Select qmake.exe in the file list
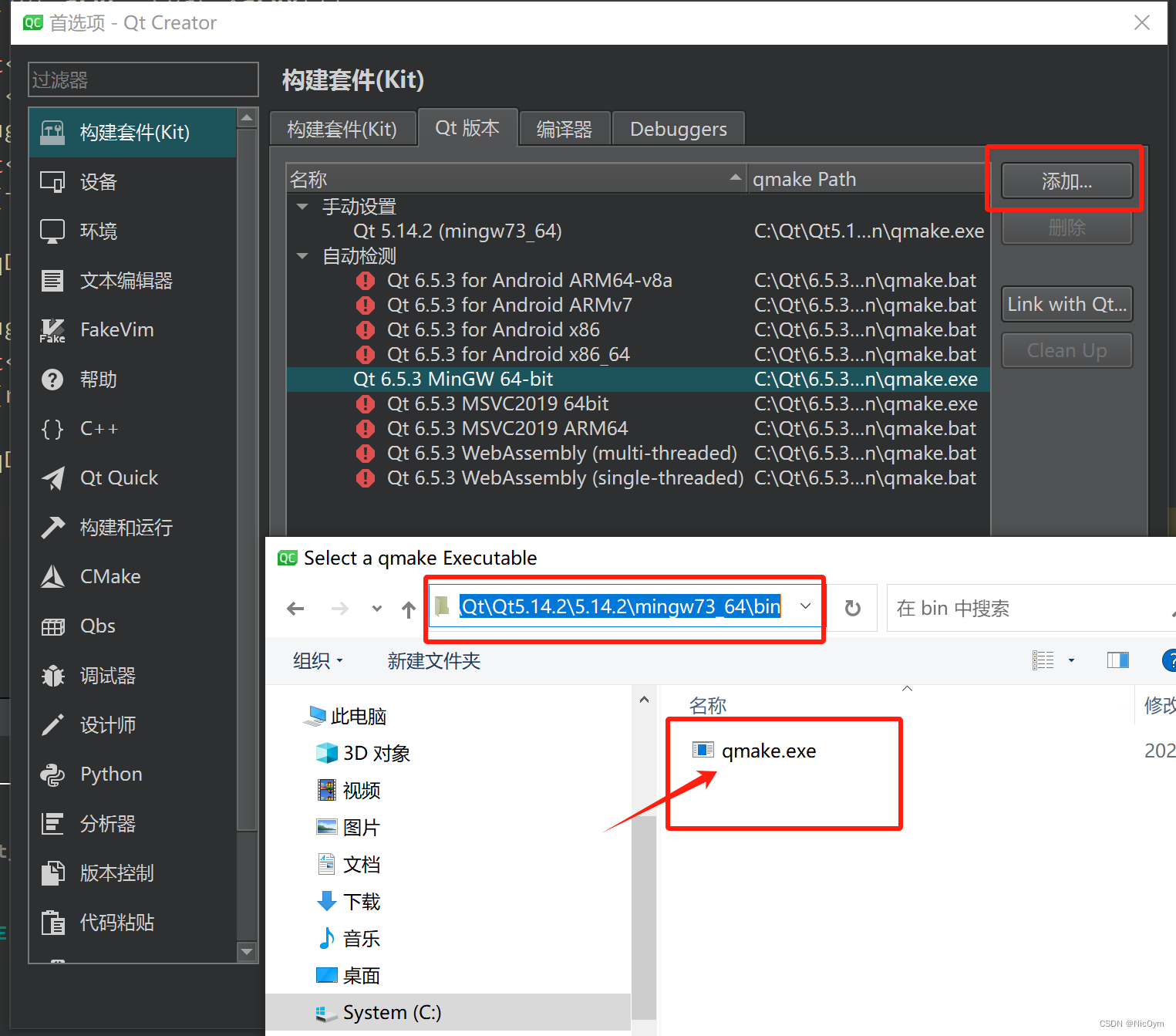This screenshot has width=1176, height=1036. coord(768,751)
